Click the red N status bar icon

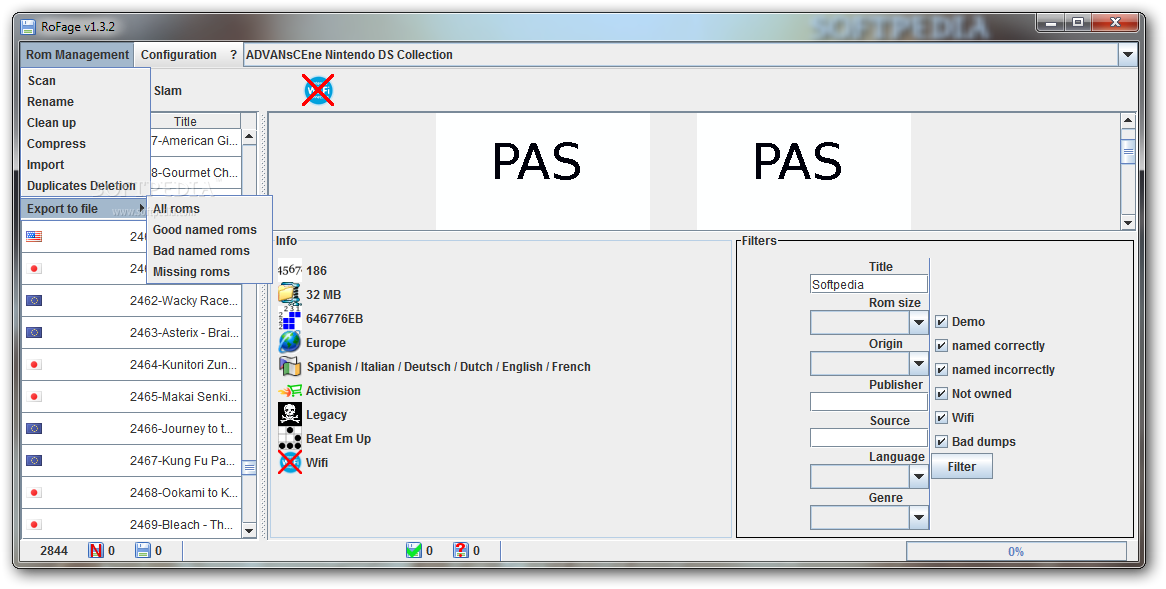(x=96, y=550)
